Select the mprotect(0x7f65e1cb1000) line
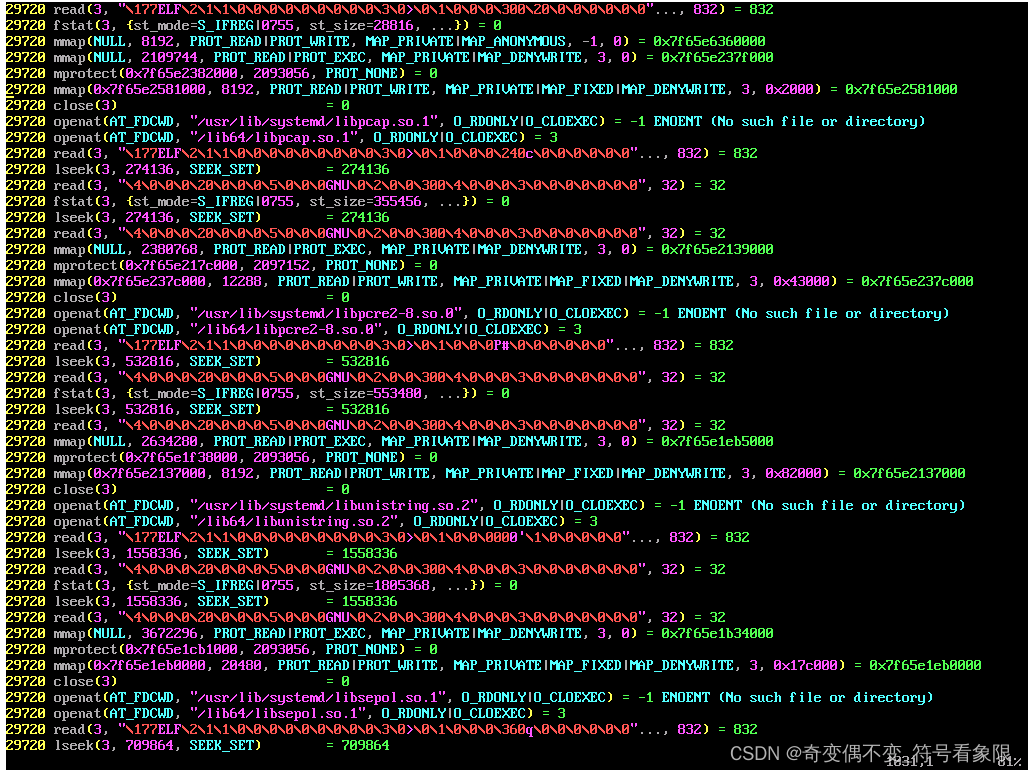The image size is (1028, 773). pyautogui.click(x=222, y=650)
